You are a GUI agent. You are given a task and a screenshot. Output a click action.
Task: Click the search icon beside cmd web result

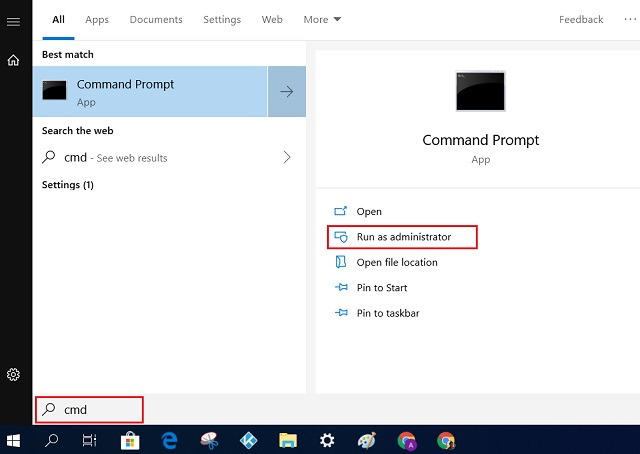tap(49, 157)
